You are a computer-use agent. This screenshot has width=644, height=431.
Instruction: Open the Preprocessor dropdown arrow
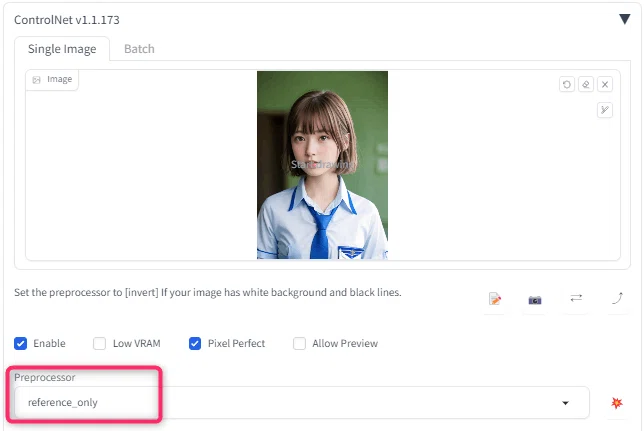click(x=566, y=403)
